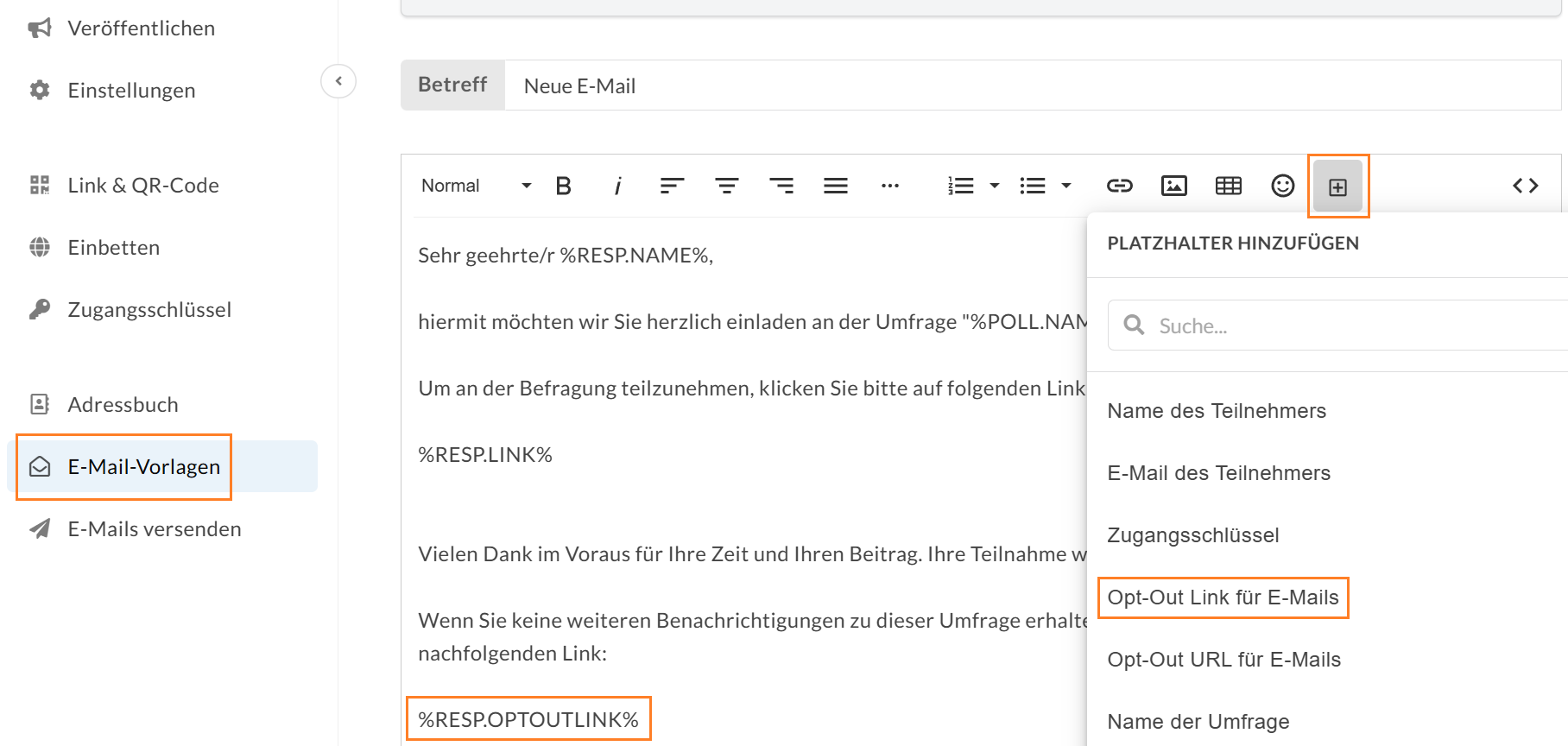Open more formatting options (three dots)
The height and width of the screenshot is (746, 1568).
point(890,186)
